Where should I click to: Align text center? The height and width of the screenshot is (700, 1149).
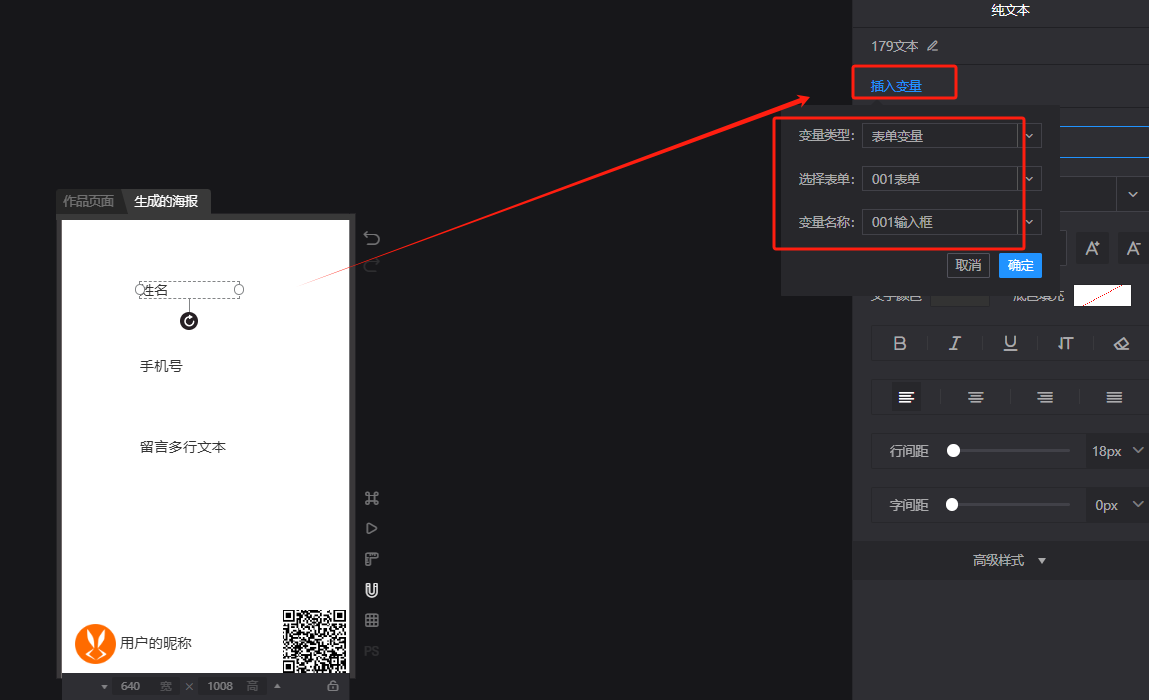coord(975,397)
